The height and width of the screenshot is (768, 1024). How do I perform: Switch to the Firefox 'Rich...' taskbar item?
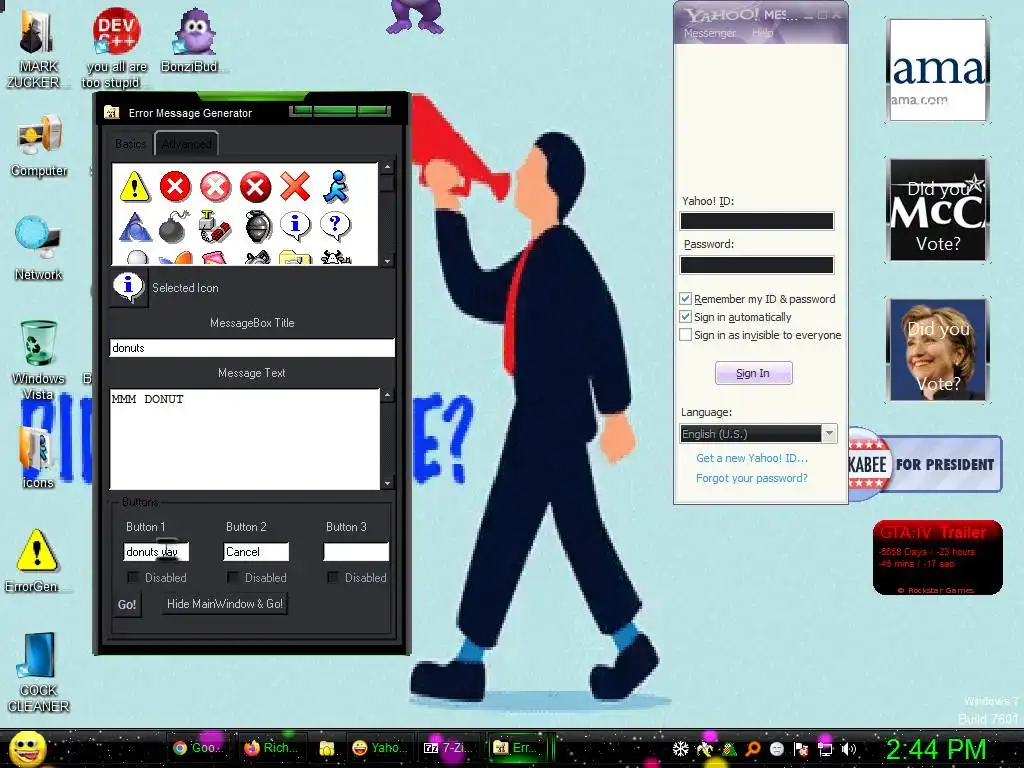click(271, 748)
